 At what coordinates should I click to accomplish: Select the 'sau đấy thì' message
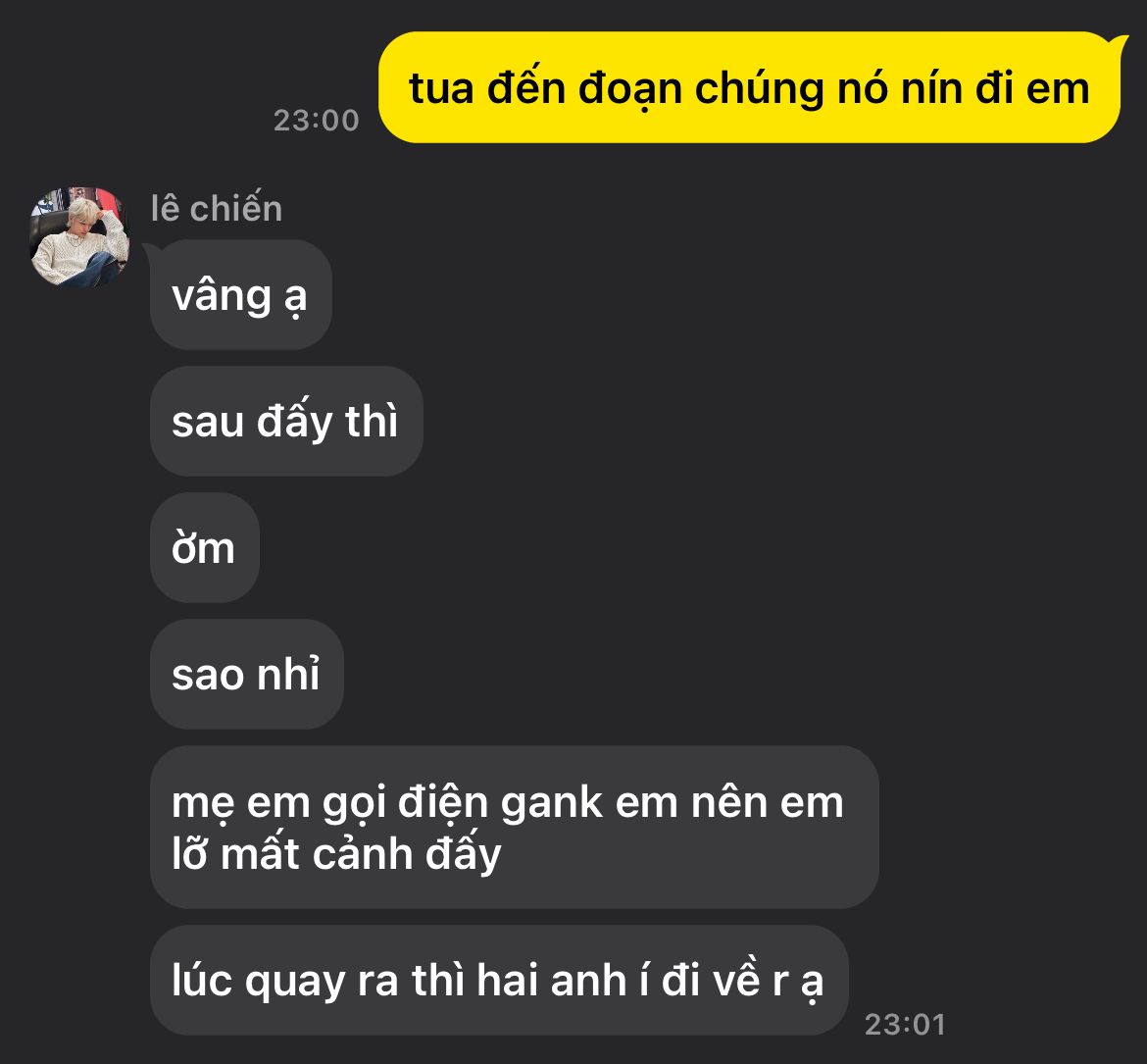point(286,422)
